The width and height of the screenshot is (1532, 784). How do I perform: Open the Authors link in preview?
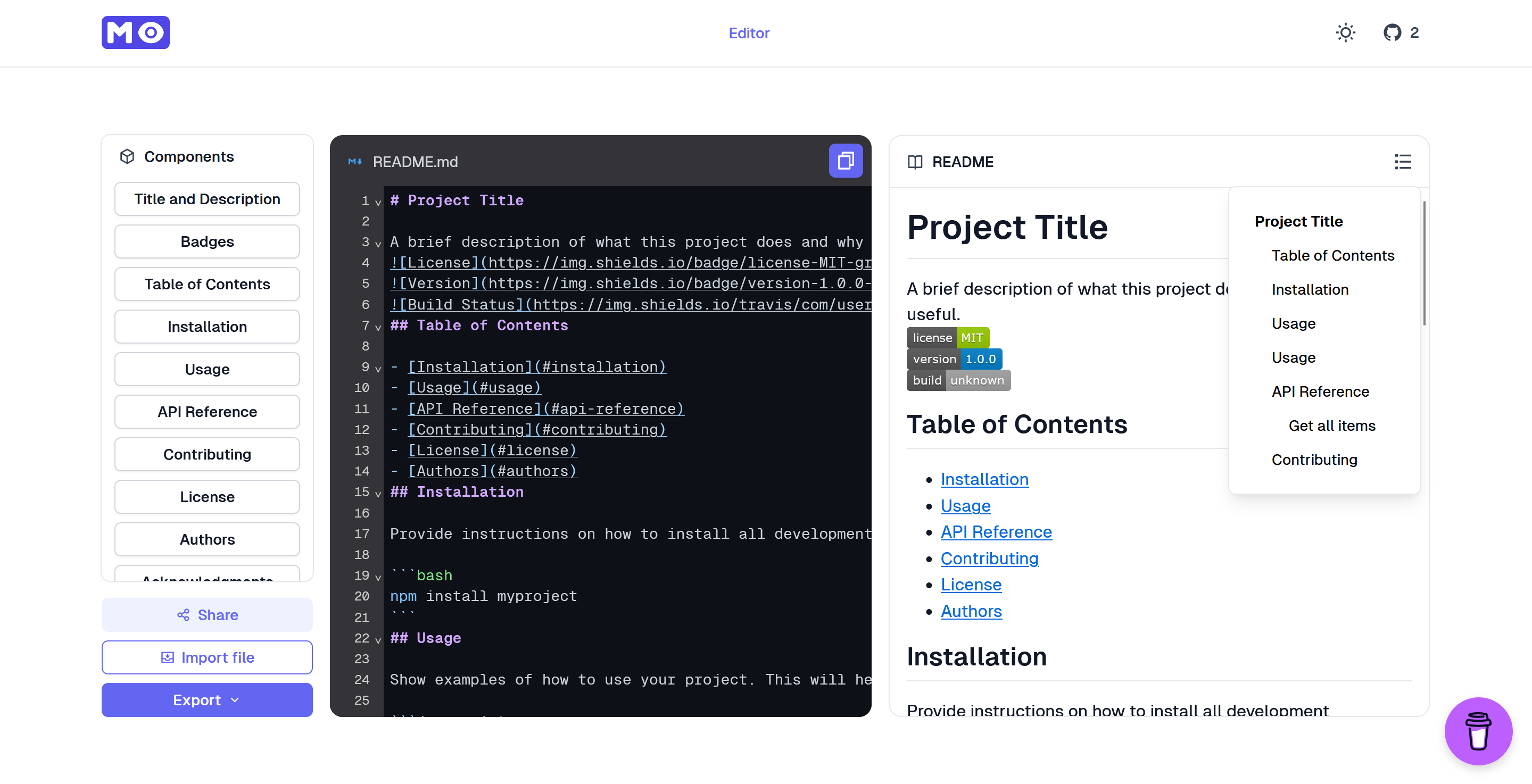pyautogui.click(x=971, y=611)
